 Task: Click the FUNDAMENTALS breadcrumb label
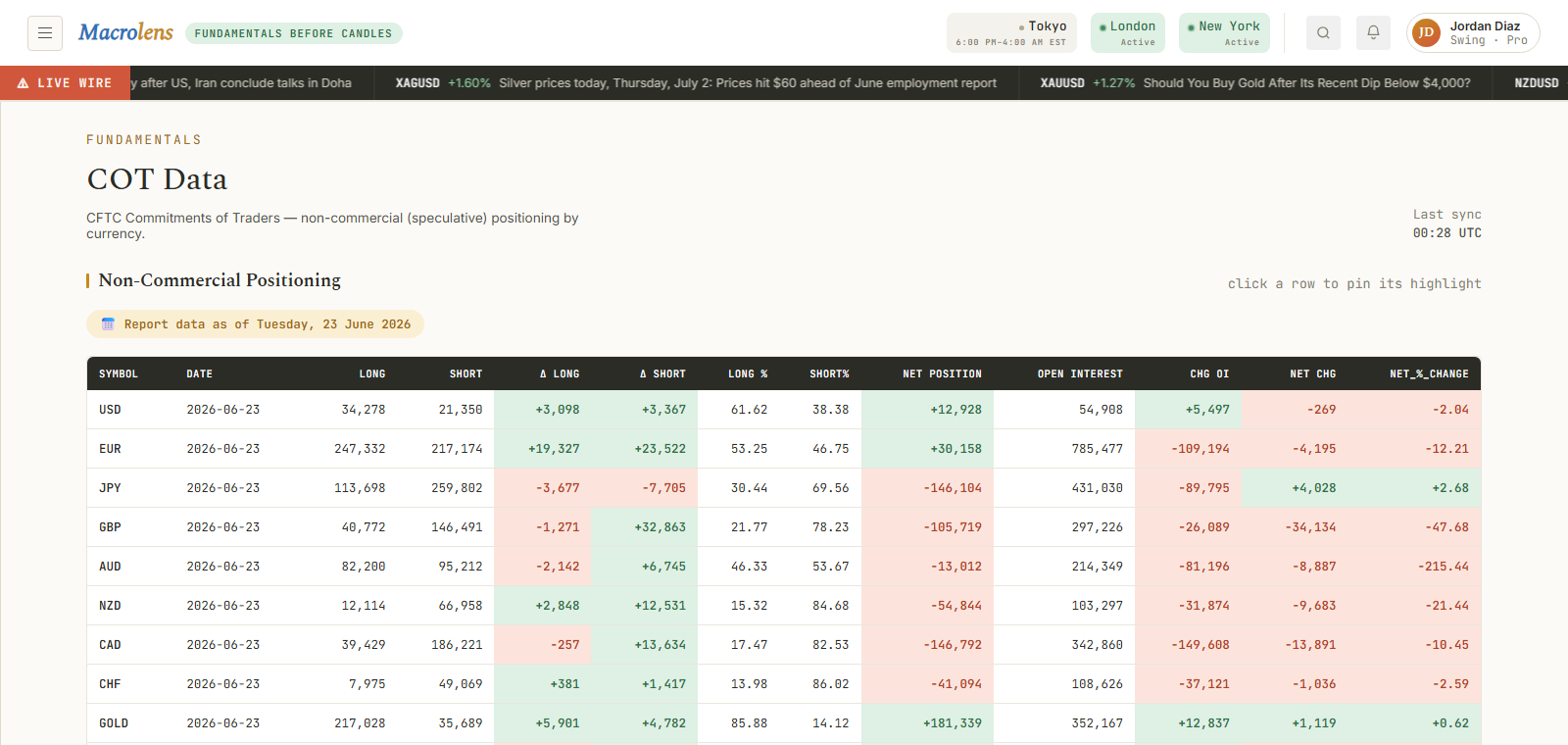144,140
